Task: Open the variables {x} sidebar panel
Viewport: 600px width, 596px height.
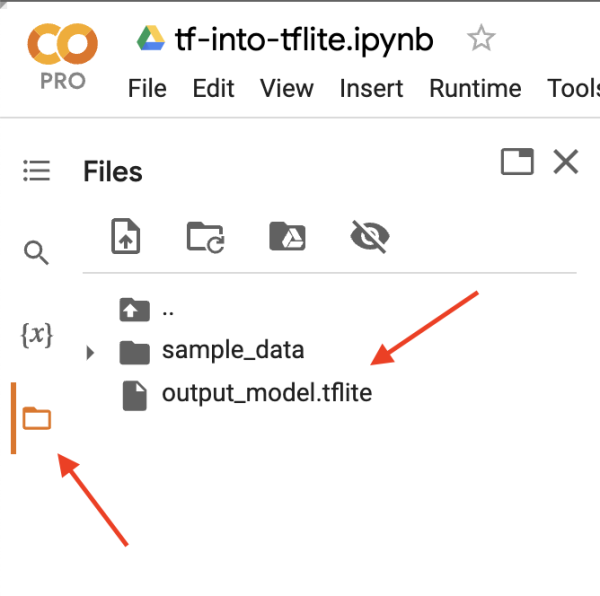Action: [x=36, y=335]
